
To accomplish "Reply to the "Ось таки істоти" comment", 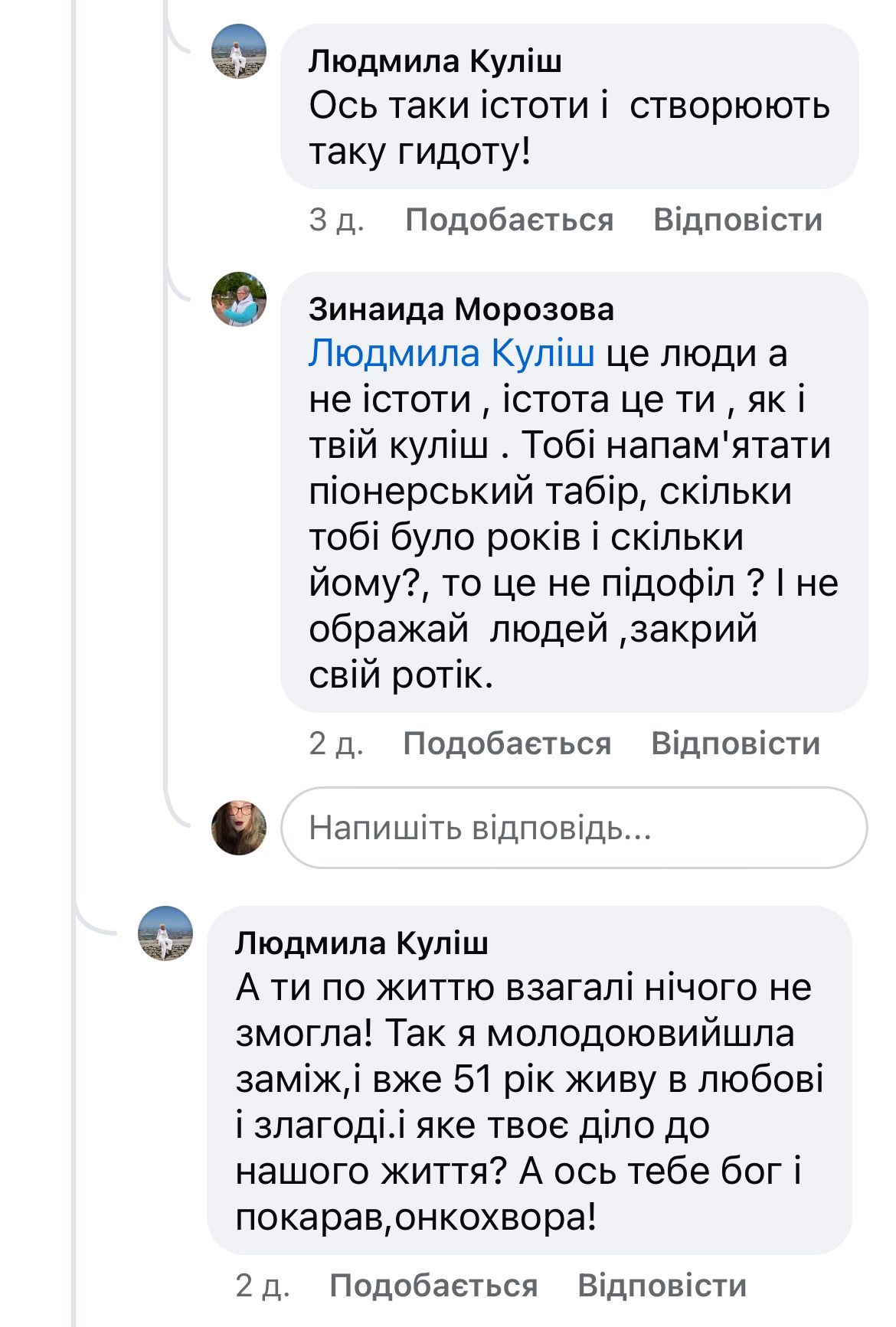I will pyautogui.click(x=737, y=220).
